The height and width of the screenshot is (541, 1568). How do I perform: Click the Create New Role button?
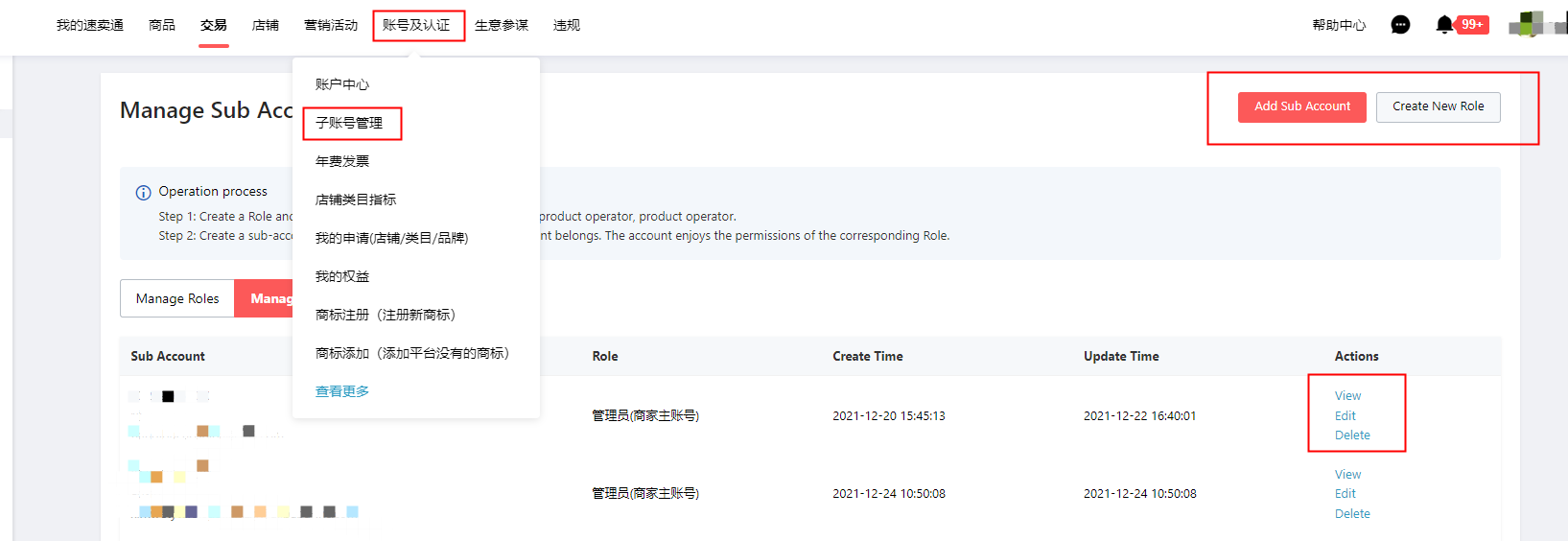tap(1438, 106)
